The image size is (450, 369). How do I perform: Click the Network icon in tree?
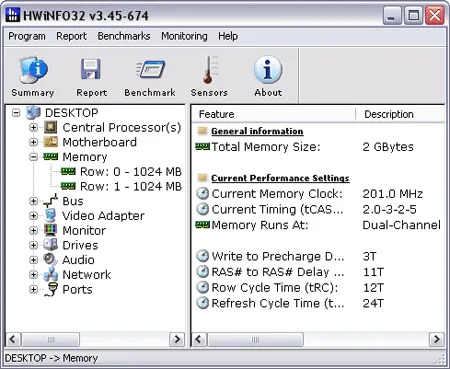pos(51,274)
